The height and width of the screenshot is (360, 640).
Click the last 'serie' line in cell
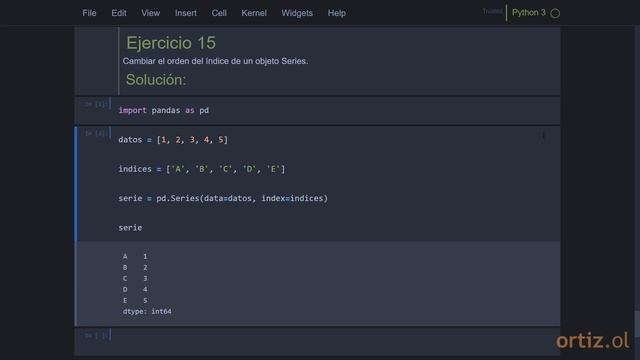130,228
